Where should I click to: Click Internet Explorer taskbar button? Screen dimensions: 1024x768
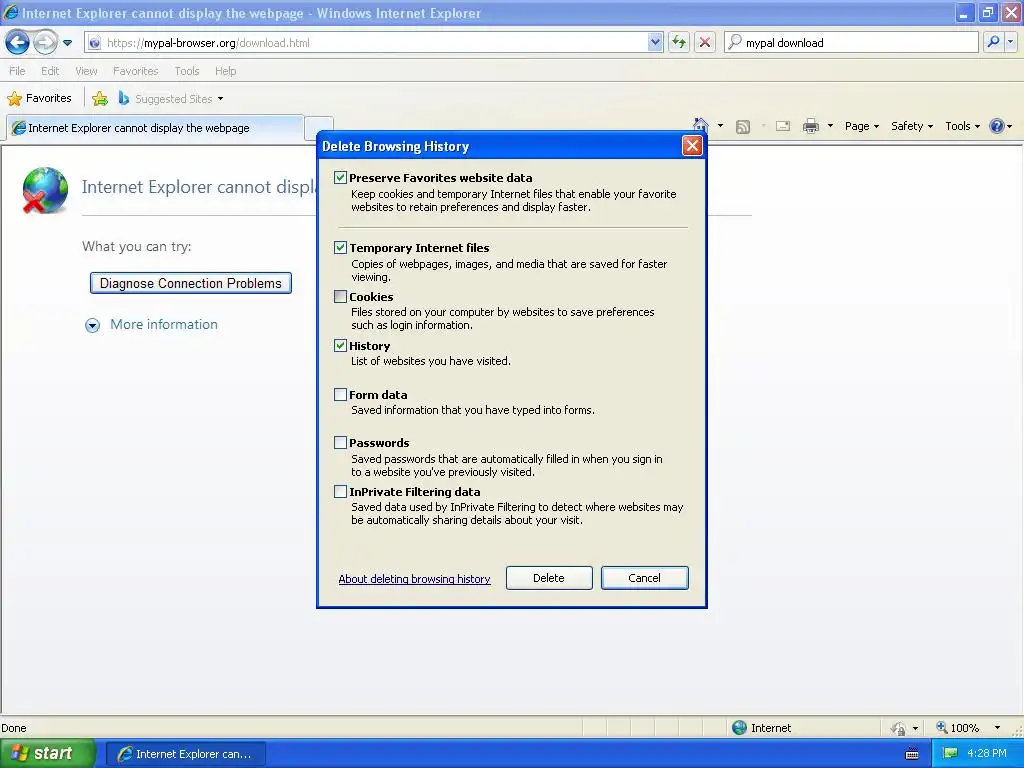185,754
